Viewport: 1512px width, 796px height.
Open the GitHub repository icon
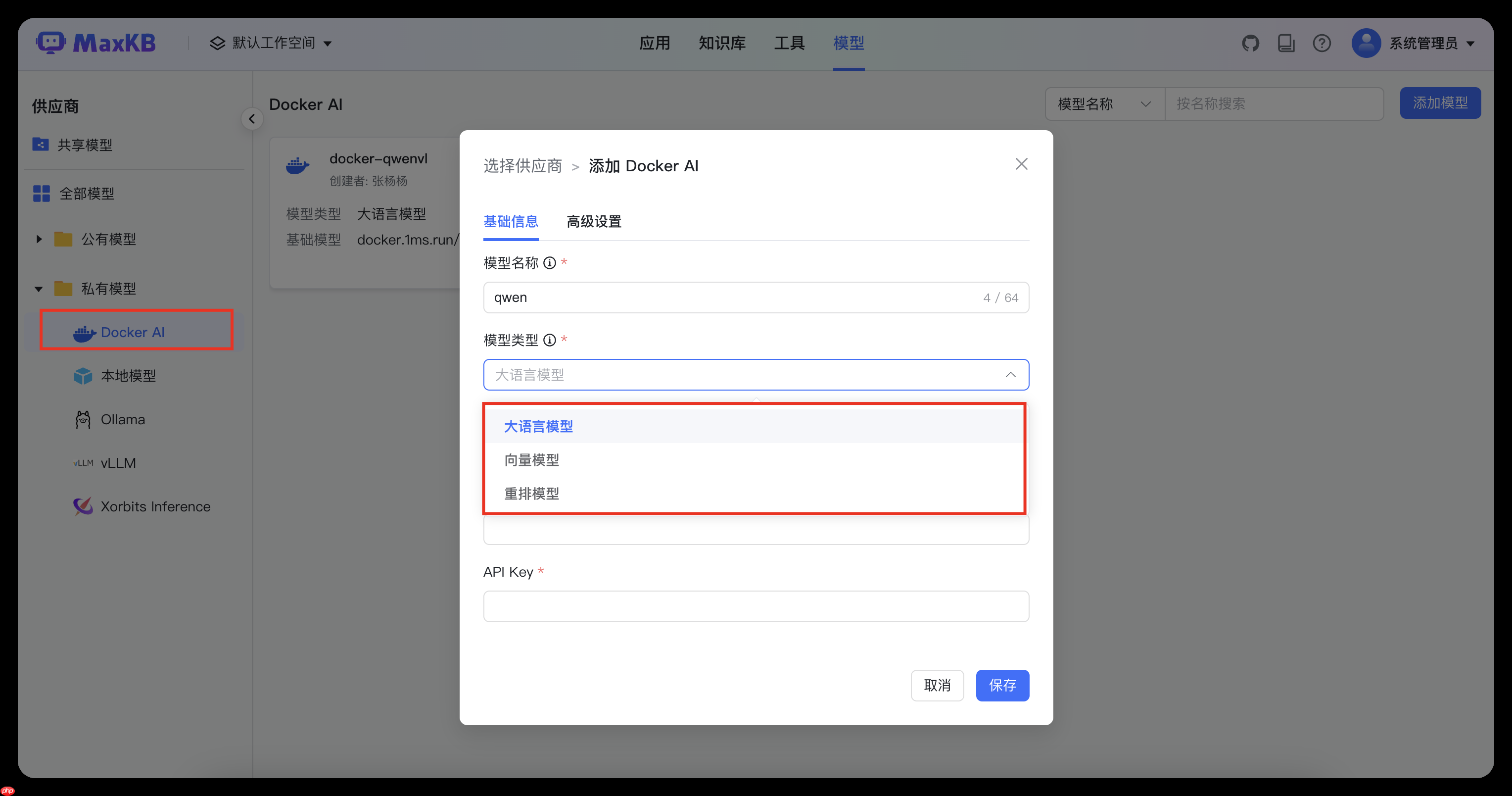tap(1251, 42)
